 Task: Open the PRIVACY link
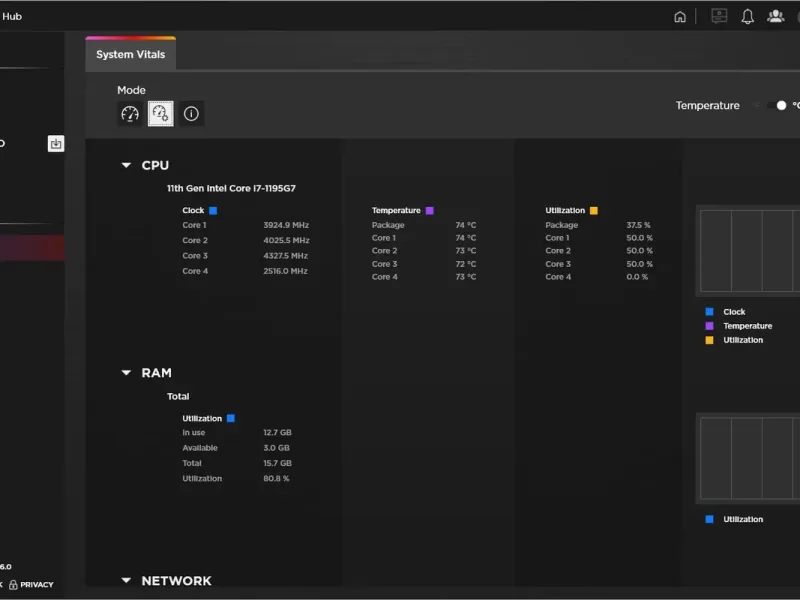click(x=37, y=585)
